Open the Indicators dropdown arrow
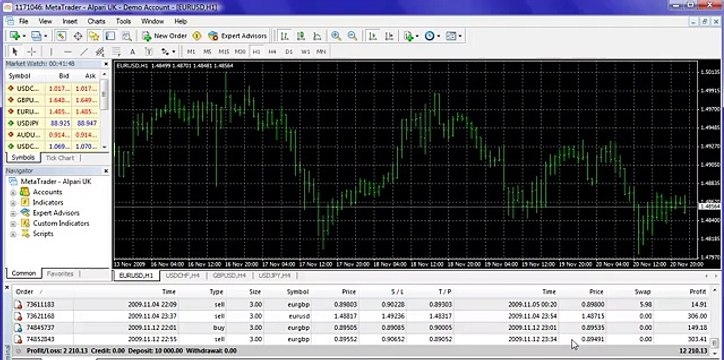 click(x=417, y=36)
